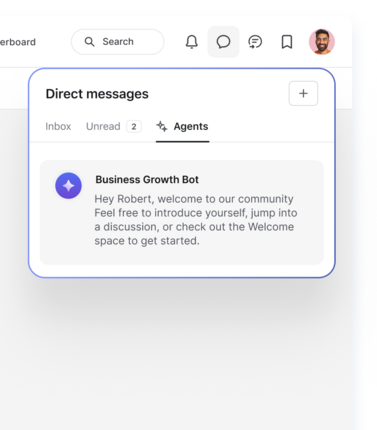Open the bookmarks icon
377x430 pixels.
[x=287, y=42]
